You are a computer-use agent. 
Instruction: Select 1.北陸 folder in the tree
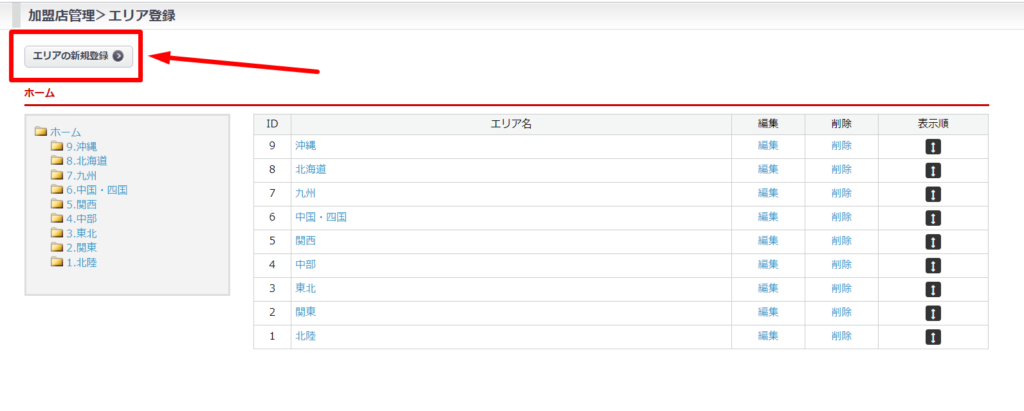click(81, 262)
